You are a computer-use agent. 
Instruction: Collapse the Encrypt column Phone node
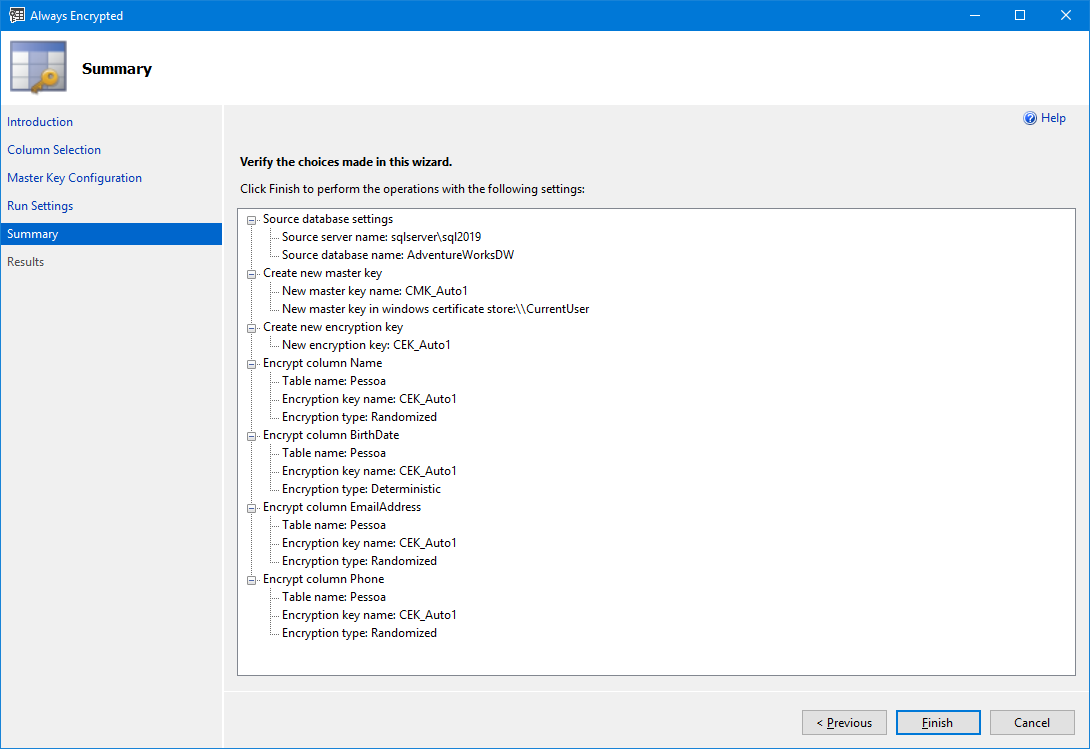point(251,580)
